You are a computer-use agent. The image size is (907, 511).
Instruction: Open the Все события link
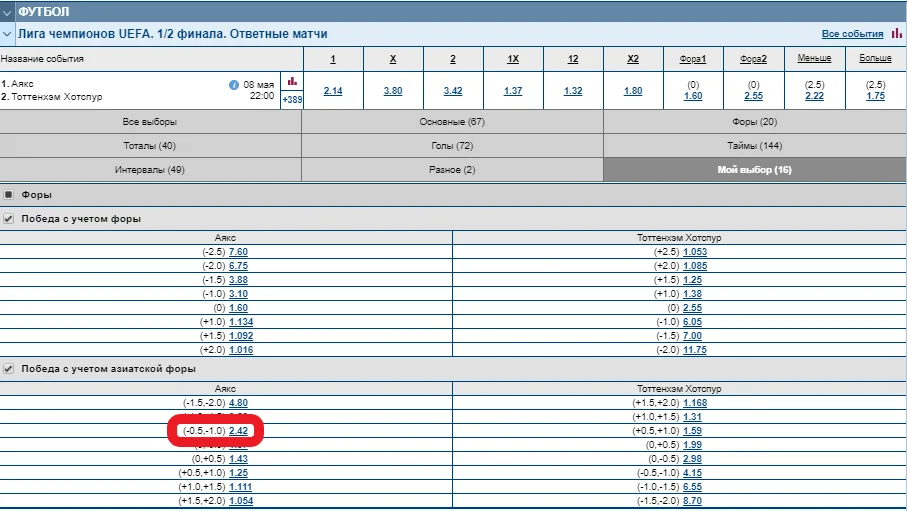(x=852, y=34)
